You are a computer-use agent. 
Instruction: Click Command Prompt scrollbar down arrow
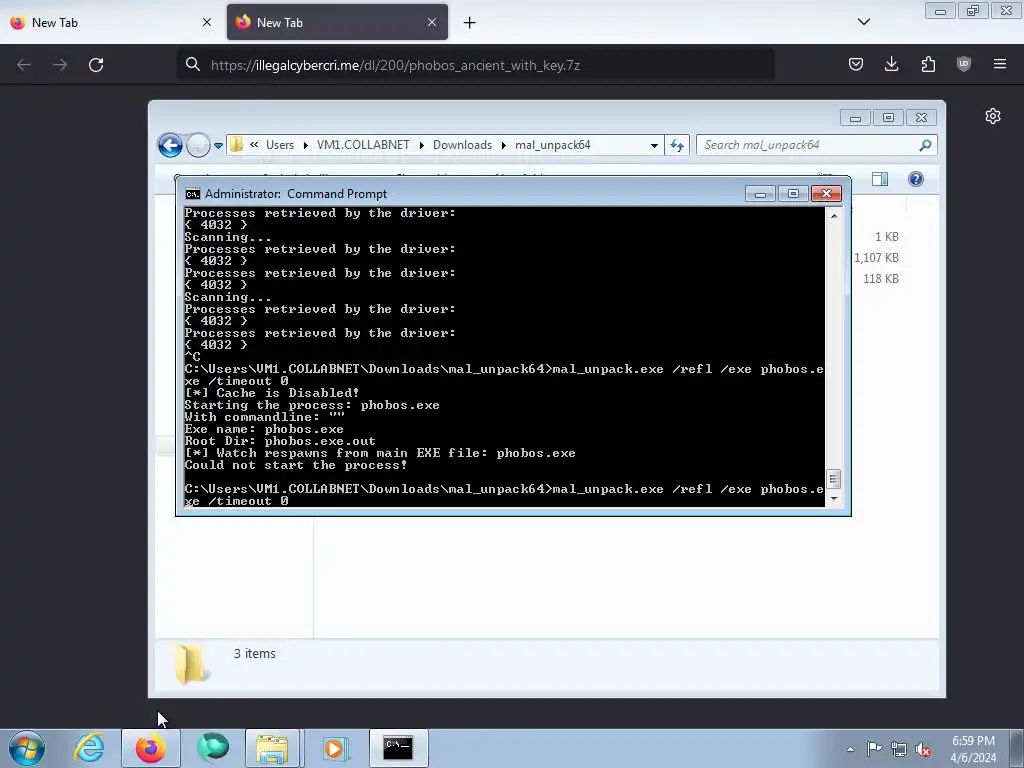pos(834,499)
